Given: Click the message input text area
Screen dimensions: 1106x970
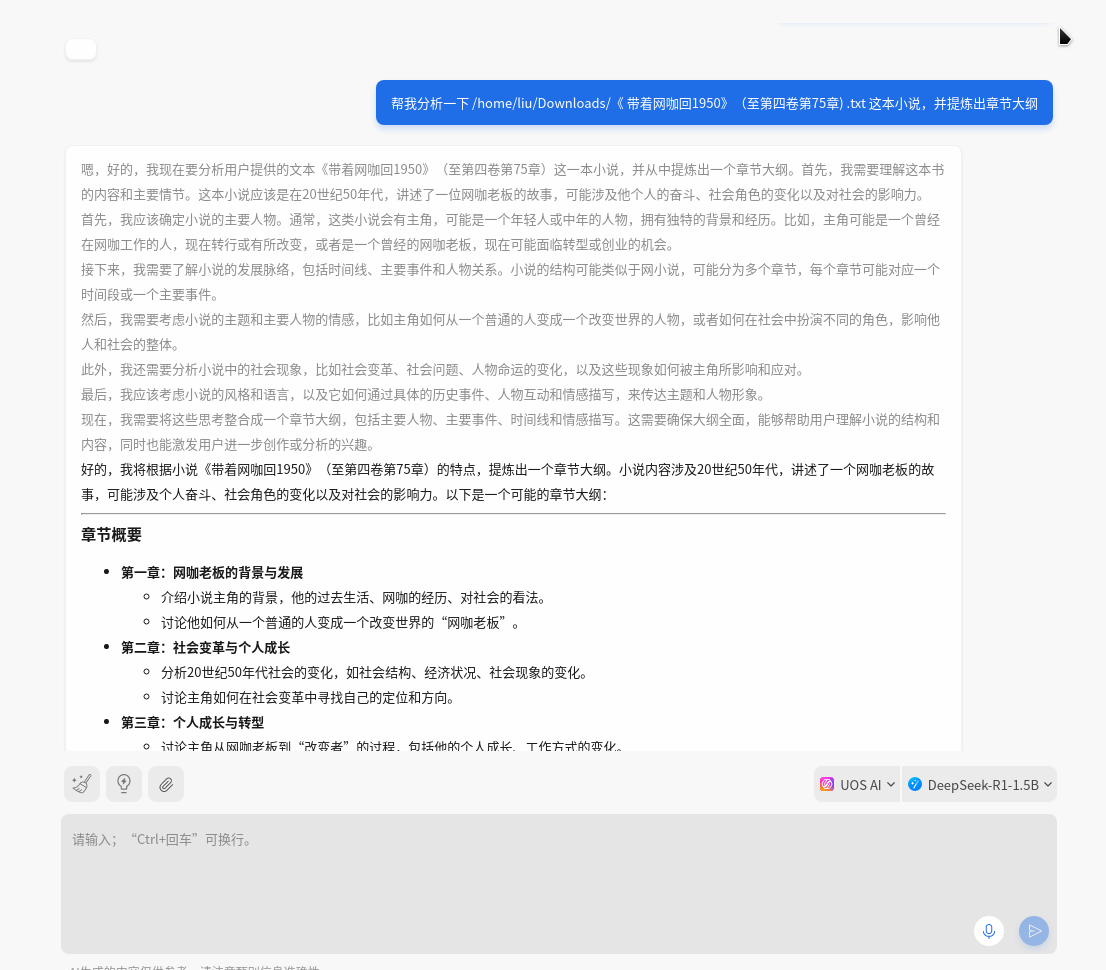Looking at the screenshot, I should (x=559, y=884).
